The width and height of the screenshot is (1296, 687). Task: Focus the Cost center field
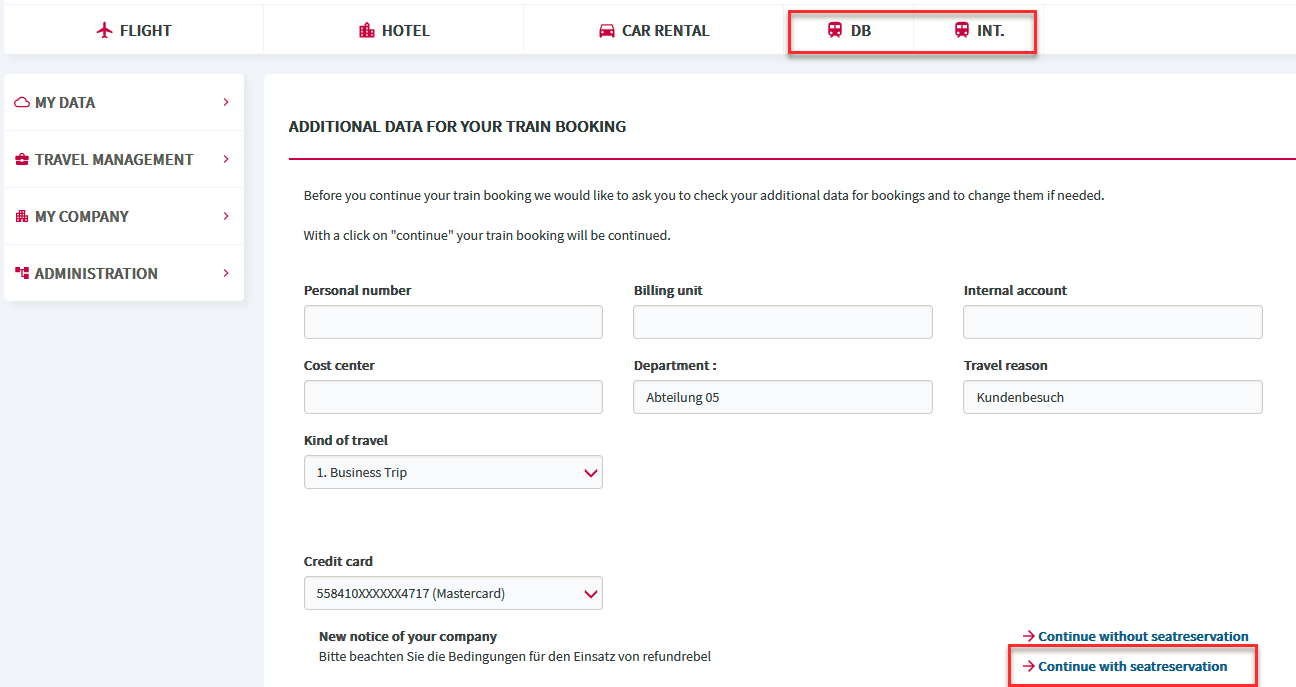point(453,397)
